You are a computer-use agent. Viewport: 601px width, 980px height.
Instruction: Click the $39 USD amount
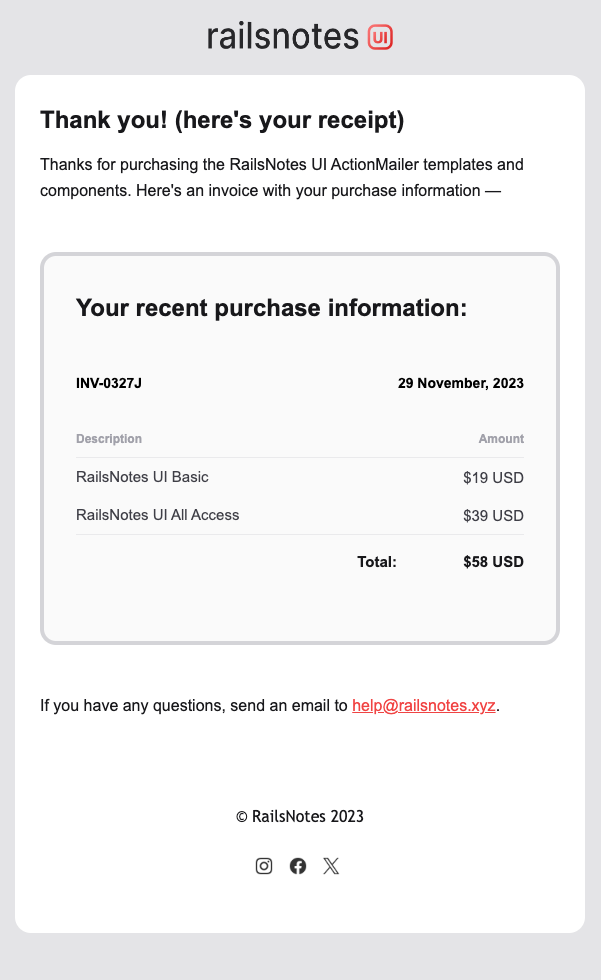pyautogui.click(x=494, y=516)
